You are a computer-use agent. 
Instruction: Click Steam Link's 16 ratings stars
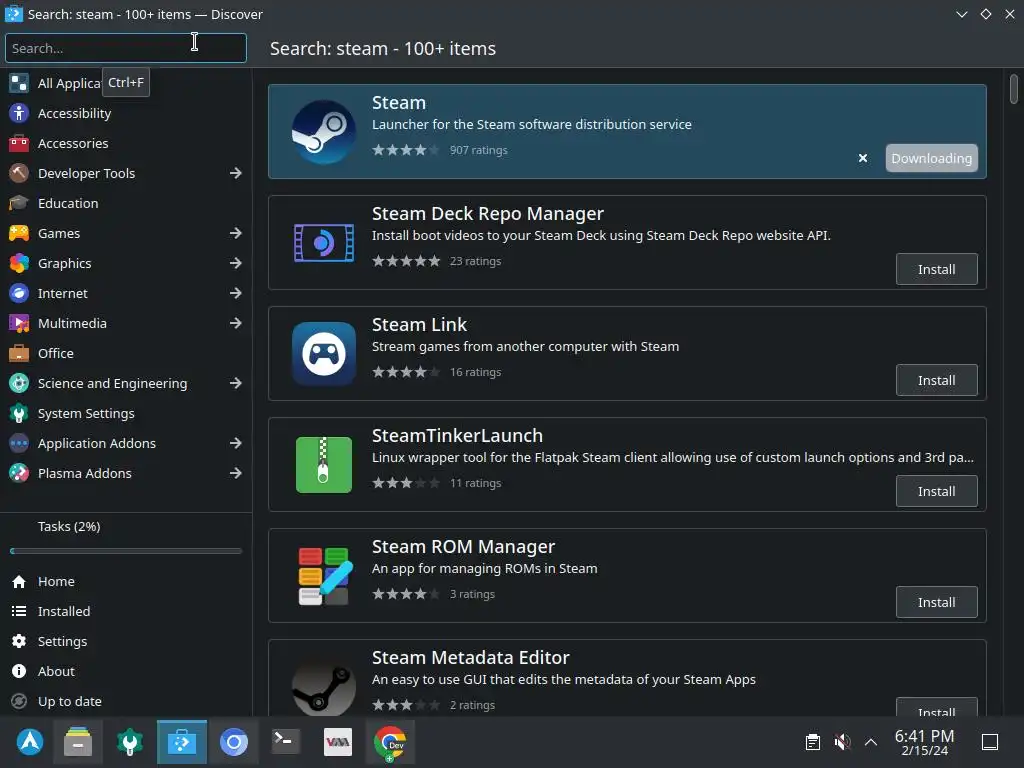[x=406, y=372]
